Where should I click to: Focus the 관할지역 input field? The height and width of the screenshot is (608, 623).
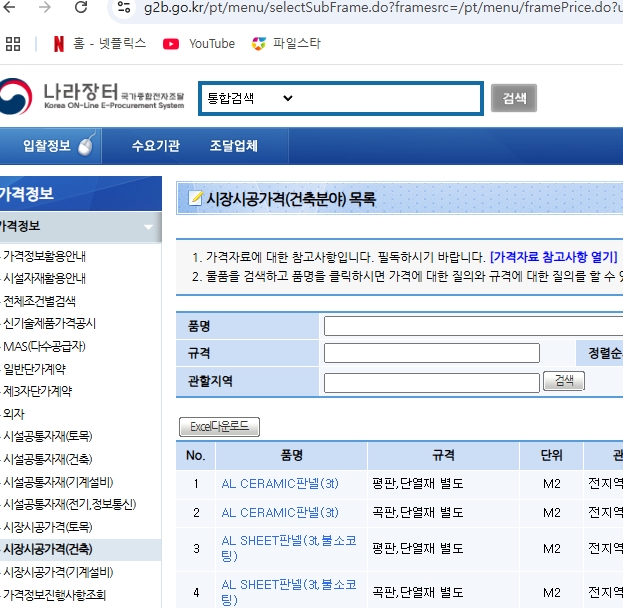(432, 383)
